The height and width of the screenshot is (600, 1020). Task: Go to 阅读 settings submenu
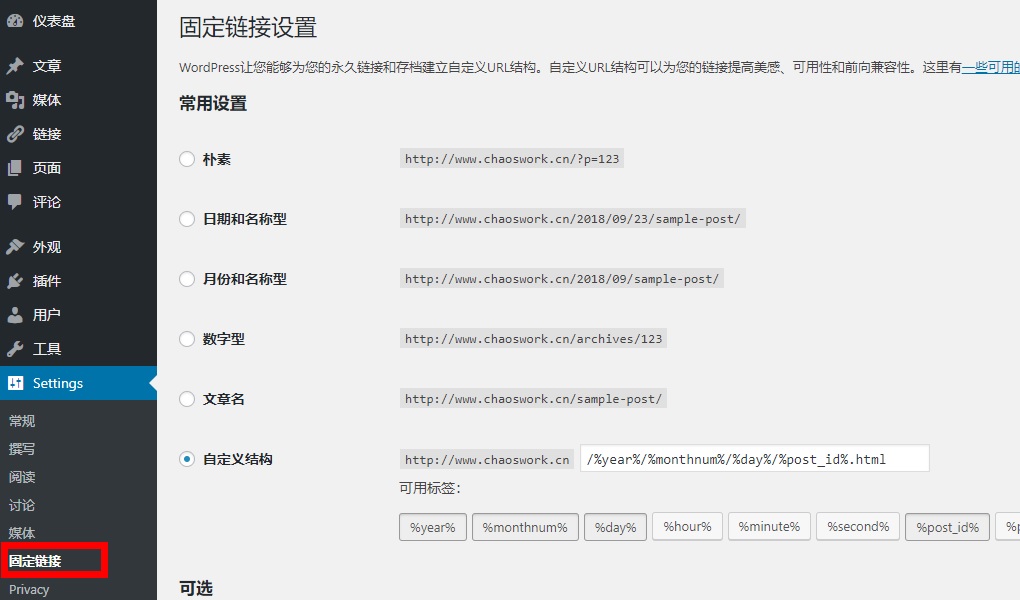[22, 477]
